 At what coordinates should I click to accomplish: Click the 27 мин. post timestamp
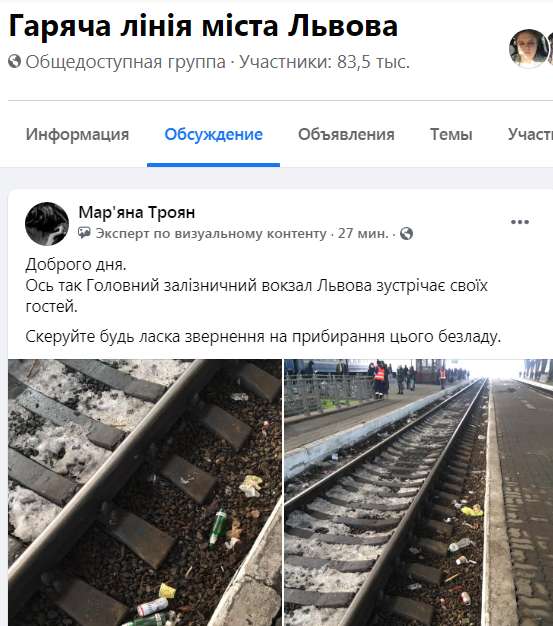point(363,233)
